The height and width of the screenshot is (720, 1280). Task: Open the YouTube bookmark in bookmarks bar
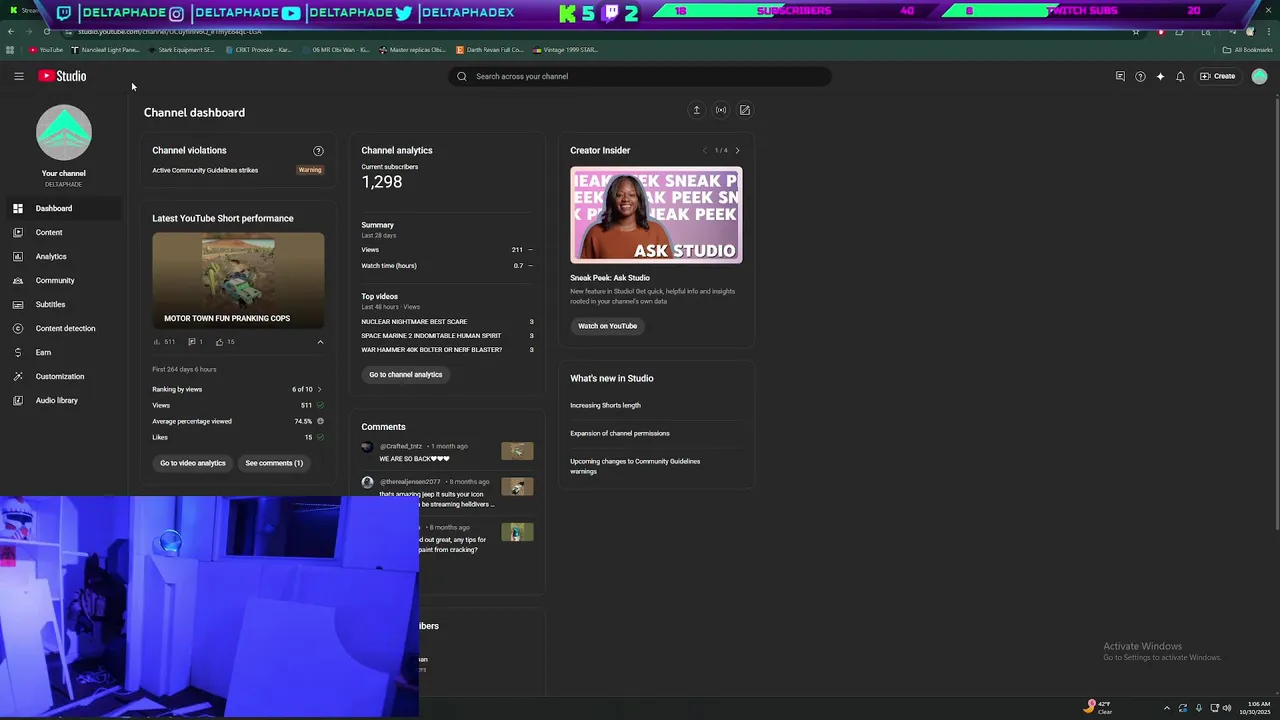click(46, 50)
